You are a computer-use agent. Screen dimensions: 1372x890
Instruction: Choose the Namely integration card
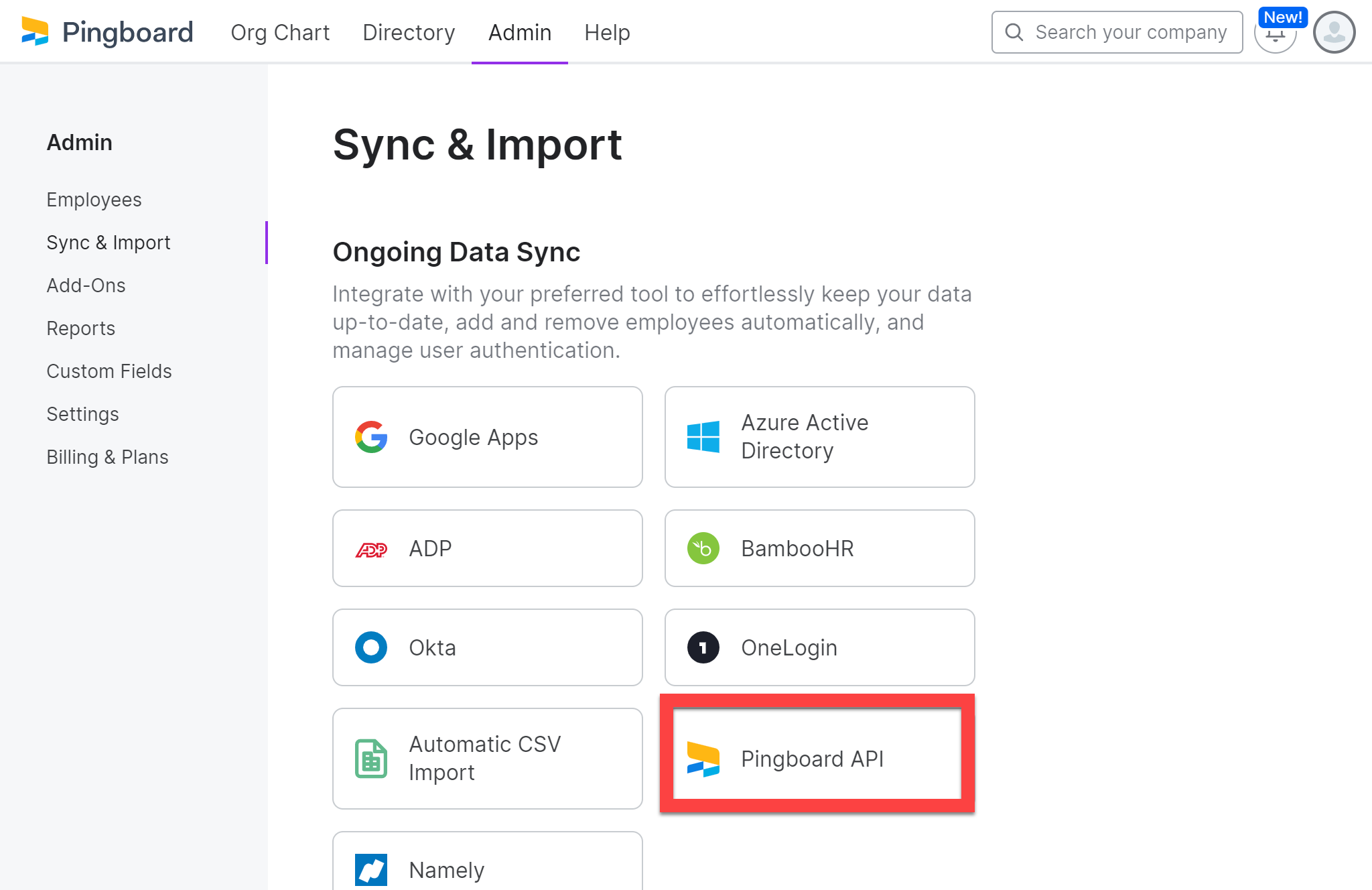coord(488,861)
